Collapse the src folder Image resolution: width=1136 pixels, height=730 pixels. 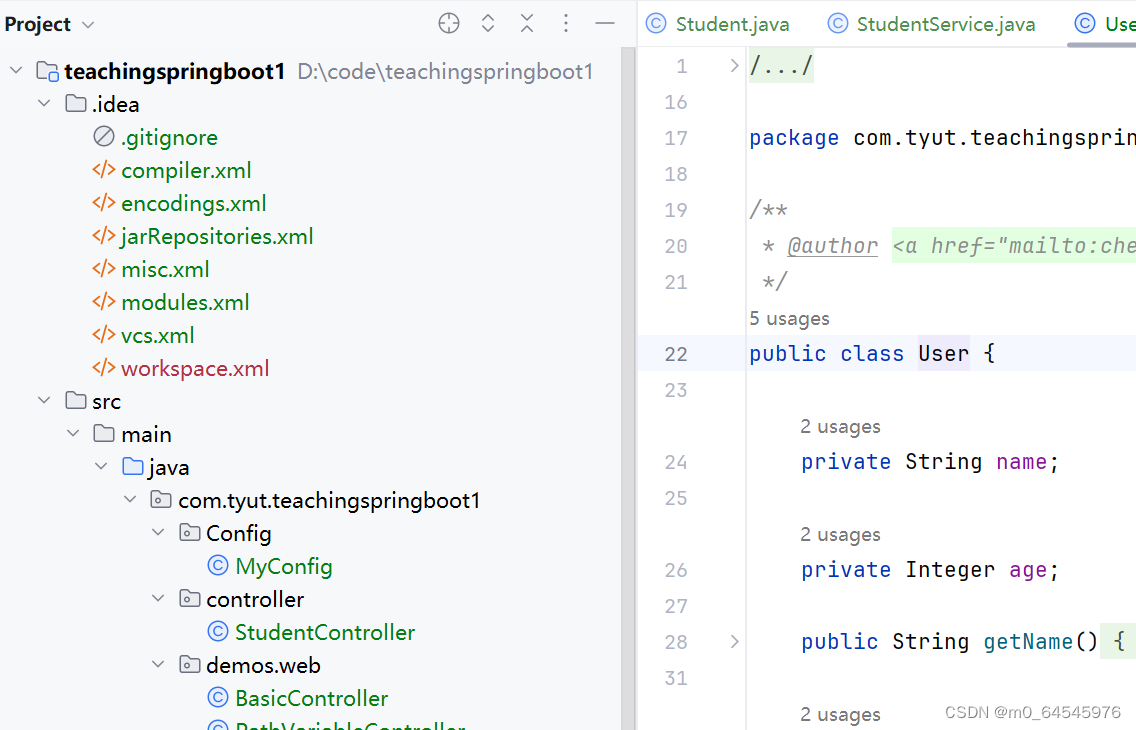point(44,400)
